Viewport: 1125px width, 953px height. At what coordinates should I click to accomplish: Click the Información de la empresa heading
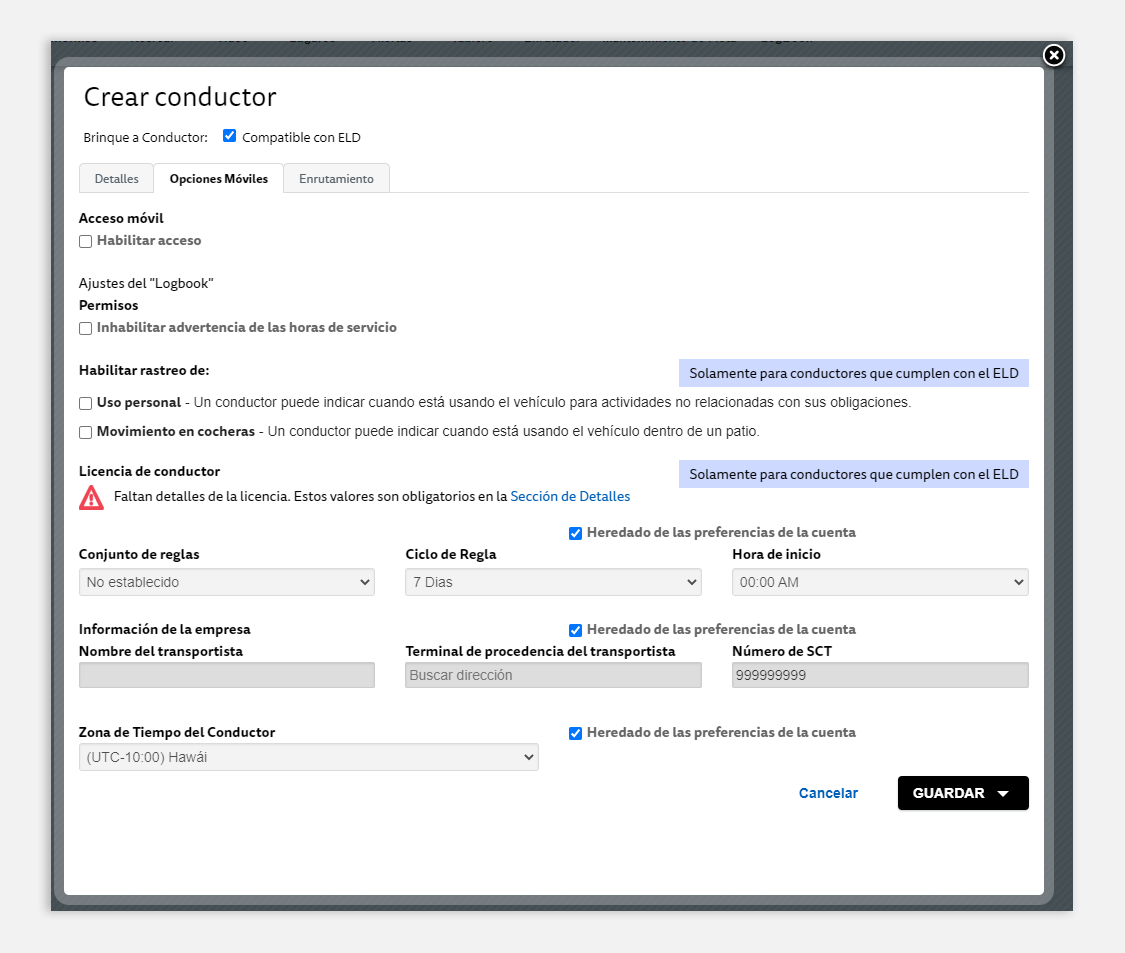tap(164, 629)
